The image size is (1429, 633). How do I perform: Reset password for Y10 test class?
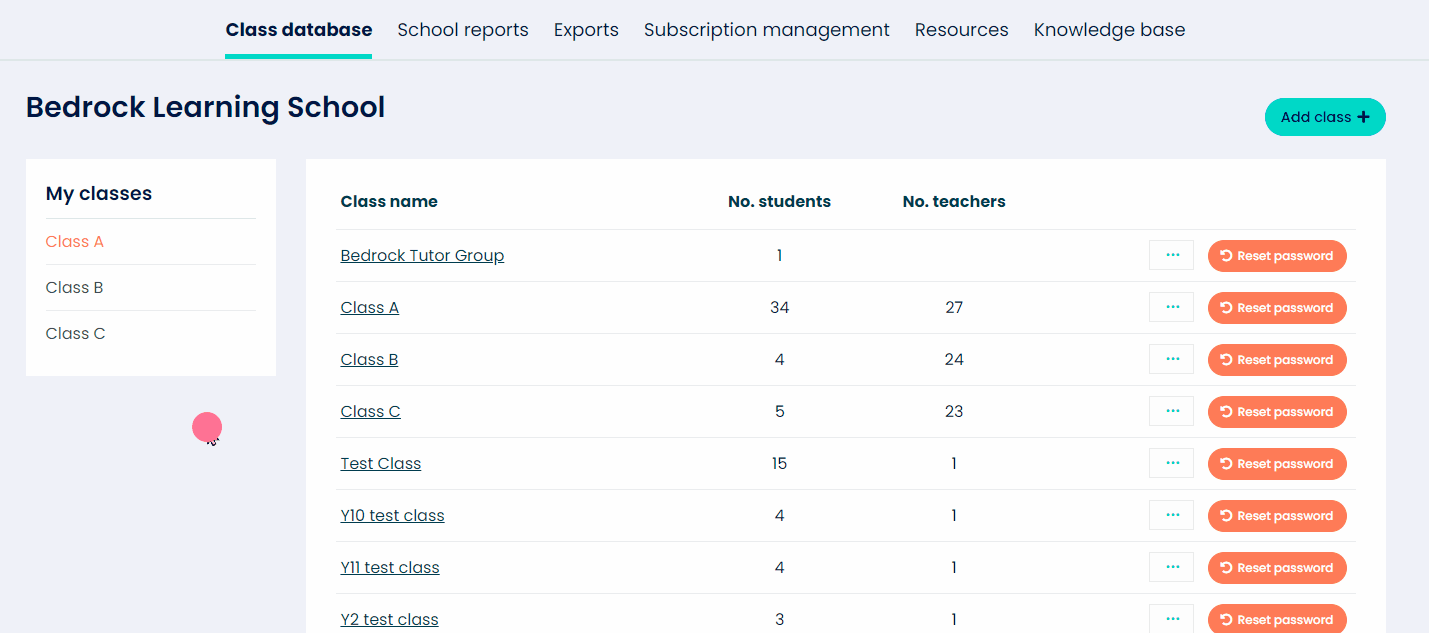[x=1277, y=516]
